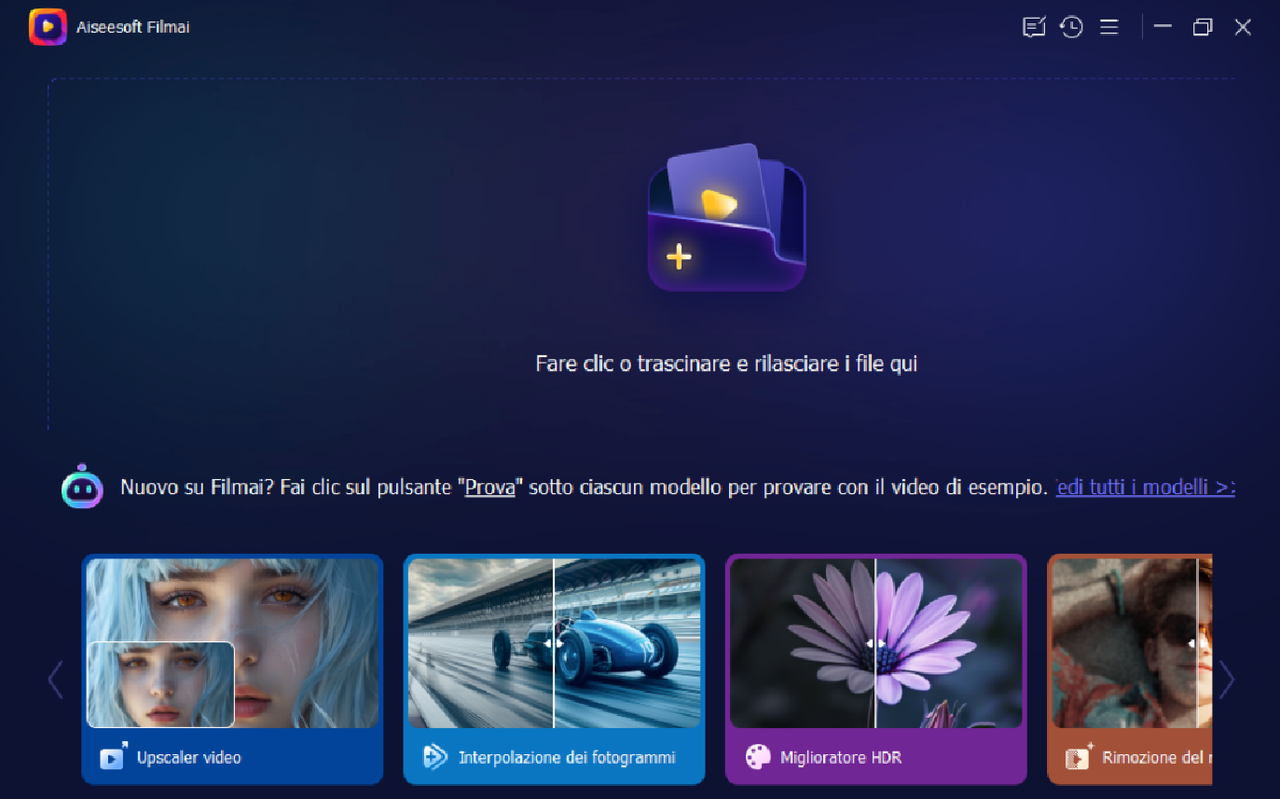The height and width of the screenshot is (799, 1280).
Task: Click the plus icon on the upload folder
Action: tap(678, 257)
